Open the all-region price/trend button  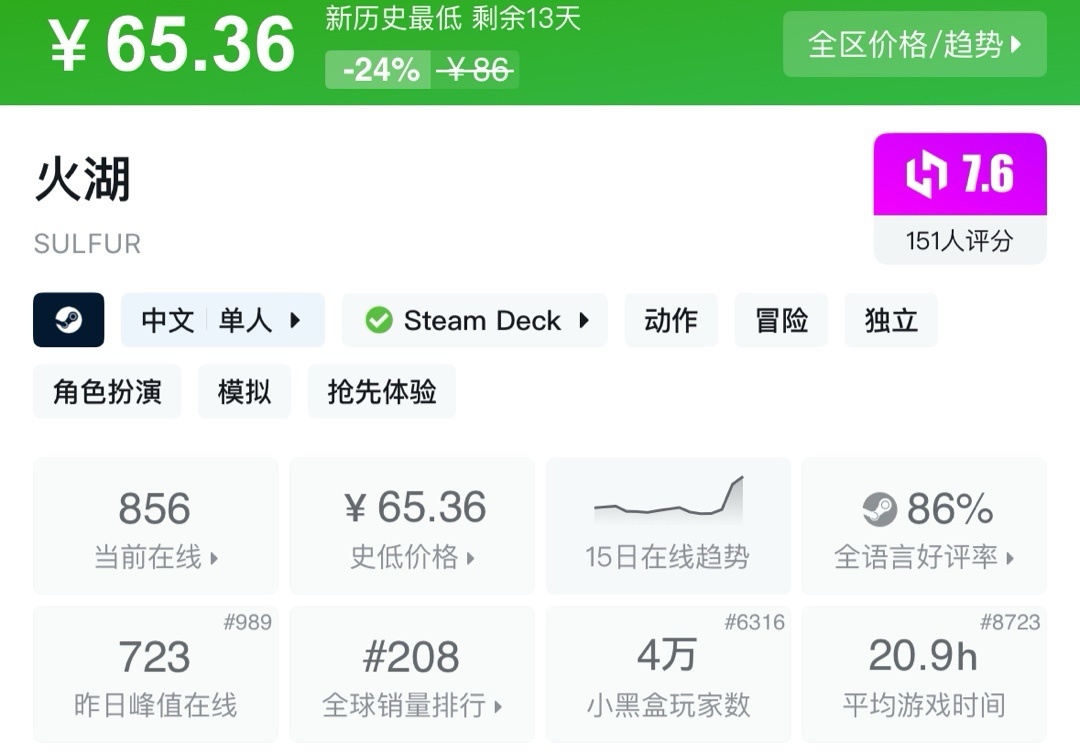(914, 44)
